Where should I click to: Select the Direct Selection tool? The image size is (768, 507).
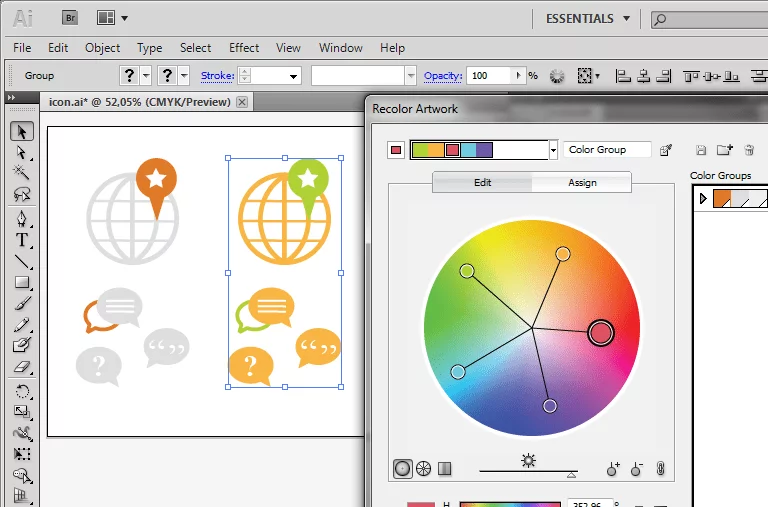22,152
